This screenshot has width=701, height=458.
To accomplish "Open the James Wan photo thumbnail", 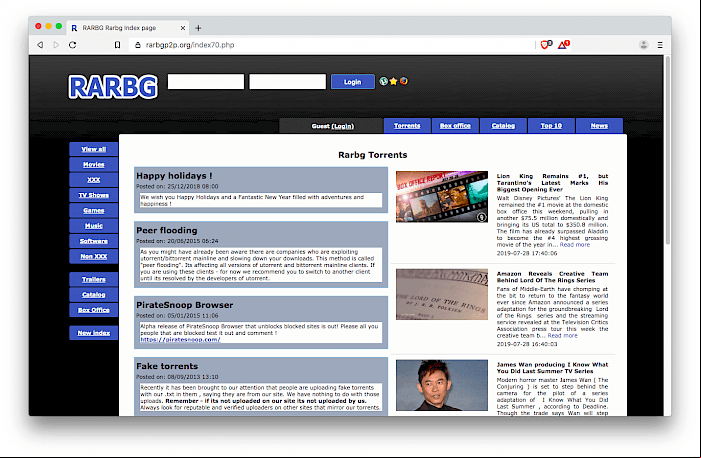I will [x=442, y=385].
